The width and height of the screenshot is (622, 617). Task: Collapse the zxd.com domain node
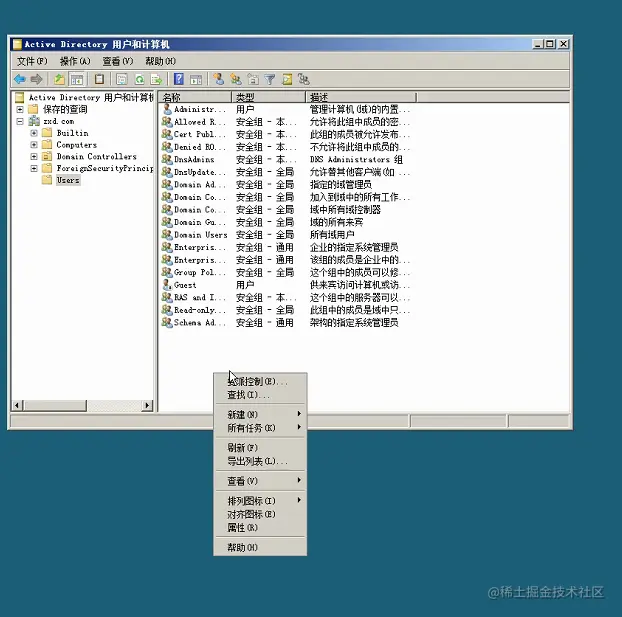click(x=20, y=121)
